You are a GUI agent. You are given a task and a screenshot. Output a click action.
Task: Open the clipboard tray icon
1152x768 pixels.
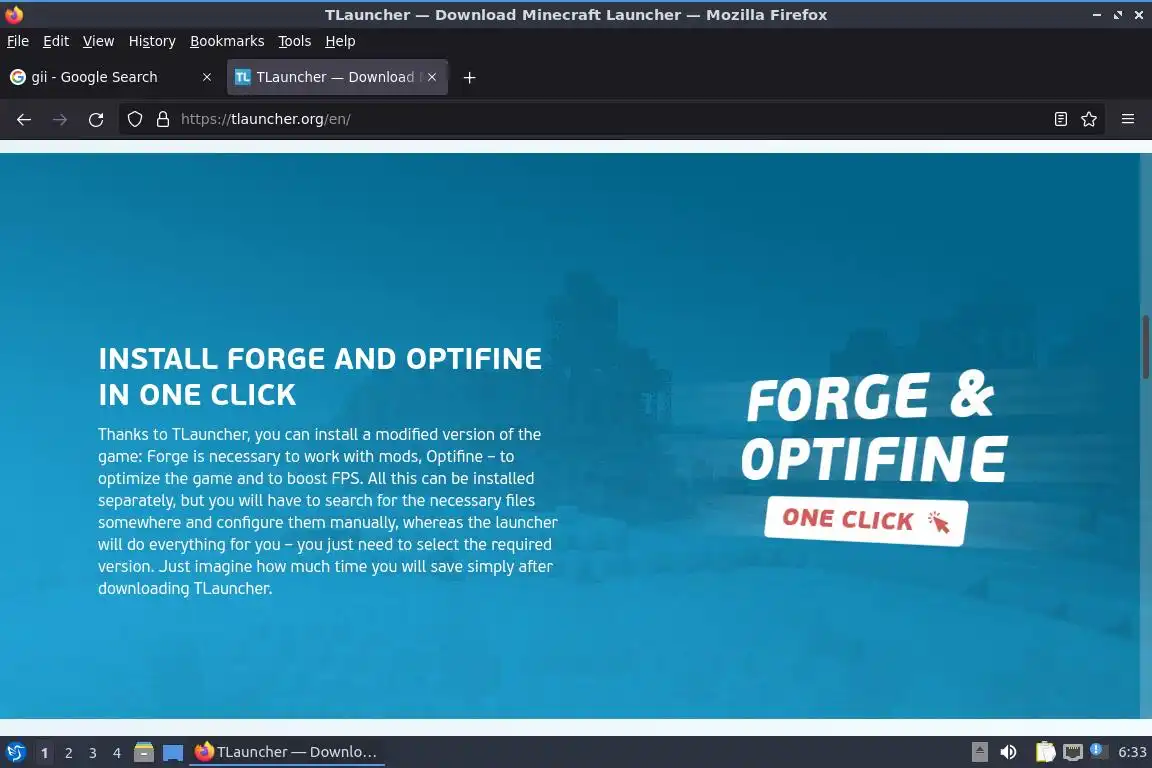point(1045,752)
